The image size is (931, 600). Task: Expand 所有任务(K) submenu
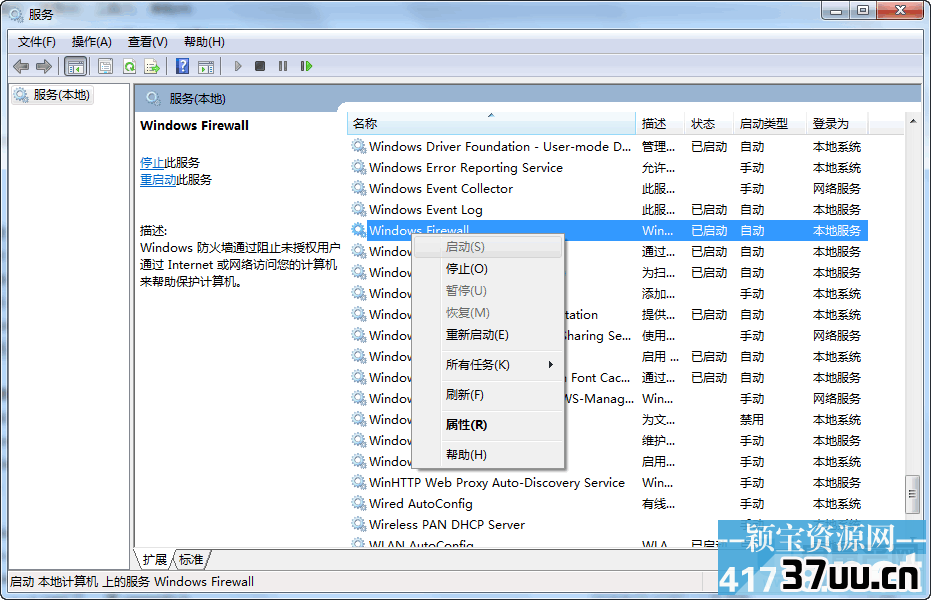pos(488,364)
